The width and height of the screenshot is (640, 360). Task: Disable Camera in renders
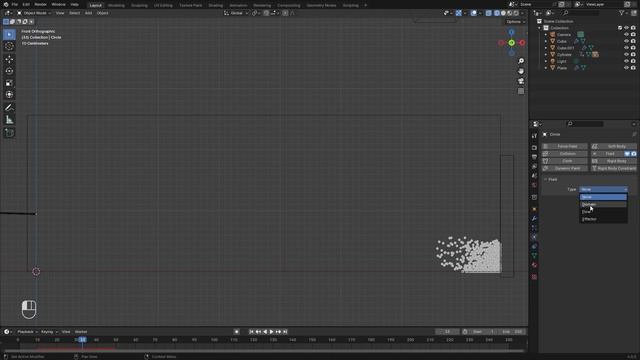[633, 35]
